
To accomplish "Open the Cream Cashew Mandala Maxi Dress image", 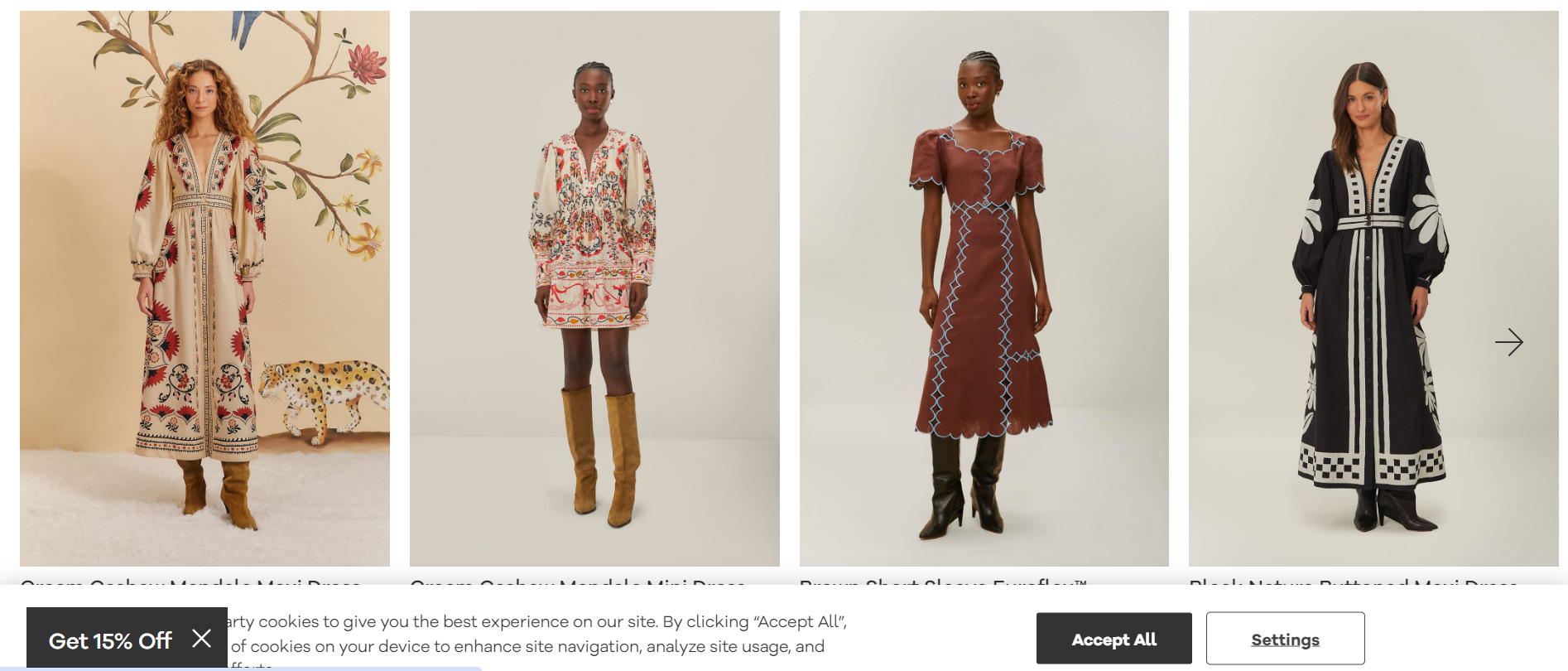I will click(204, 288).
